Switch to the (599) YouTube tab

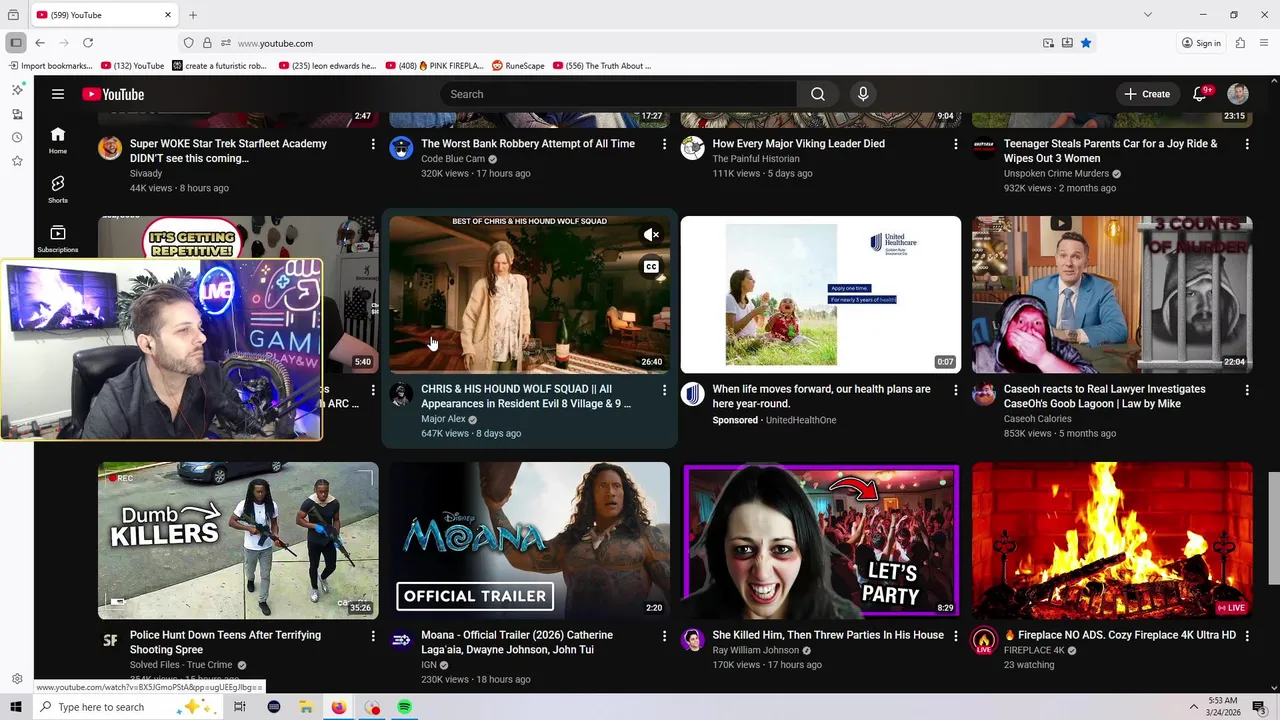[x=104, y=15]
